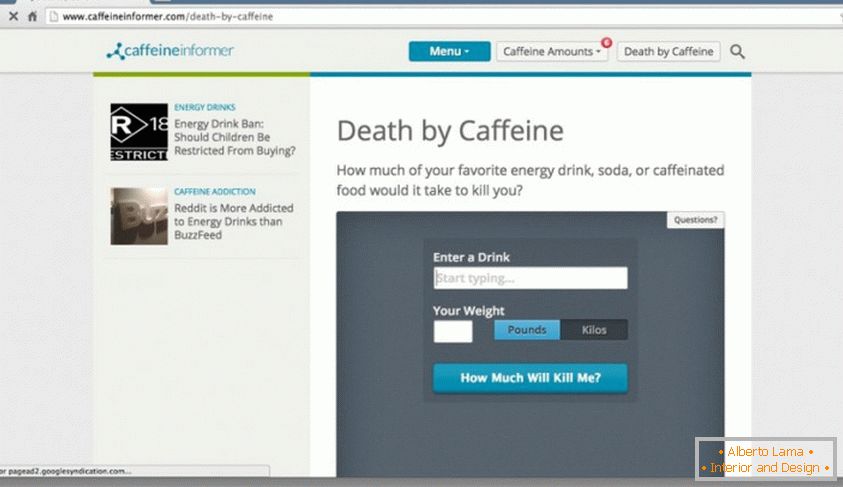Open the BuzzFeed article thumbnail
Viewport: 843px width, 487px height.
click(x=139, y=216)
